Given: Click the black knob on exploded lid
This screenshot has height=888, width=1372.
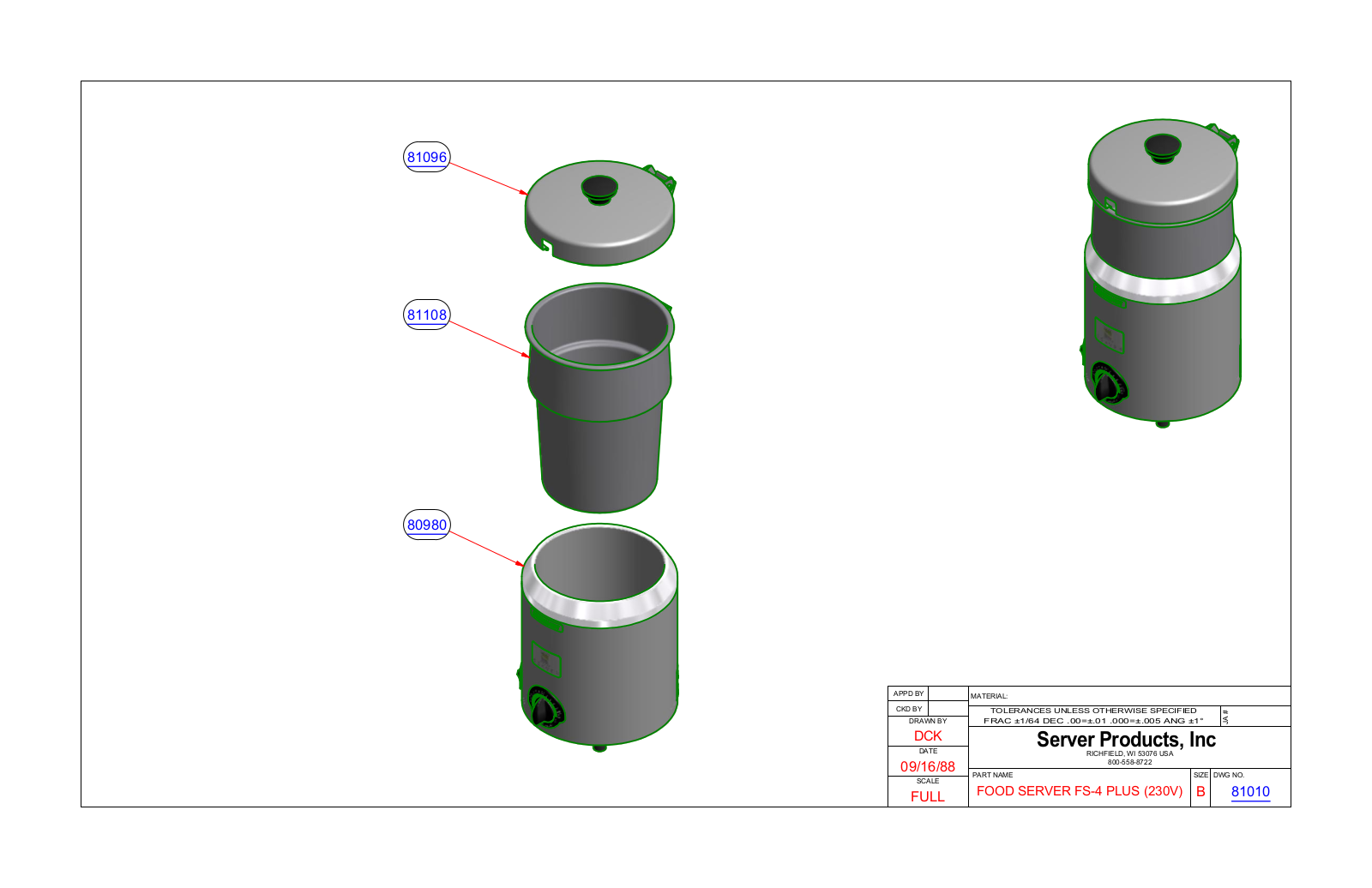Looking at the screenshot, I should (599, 189).
